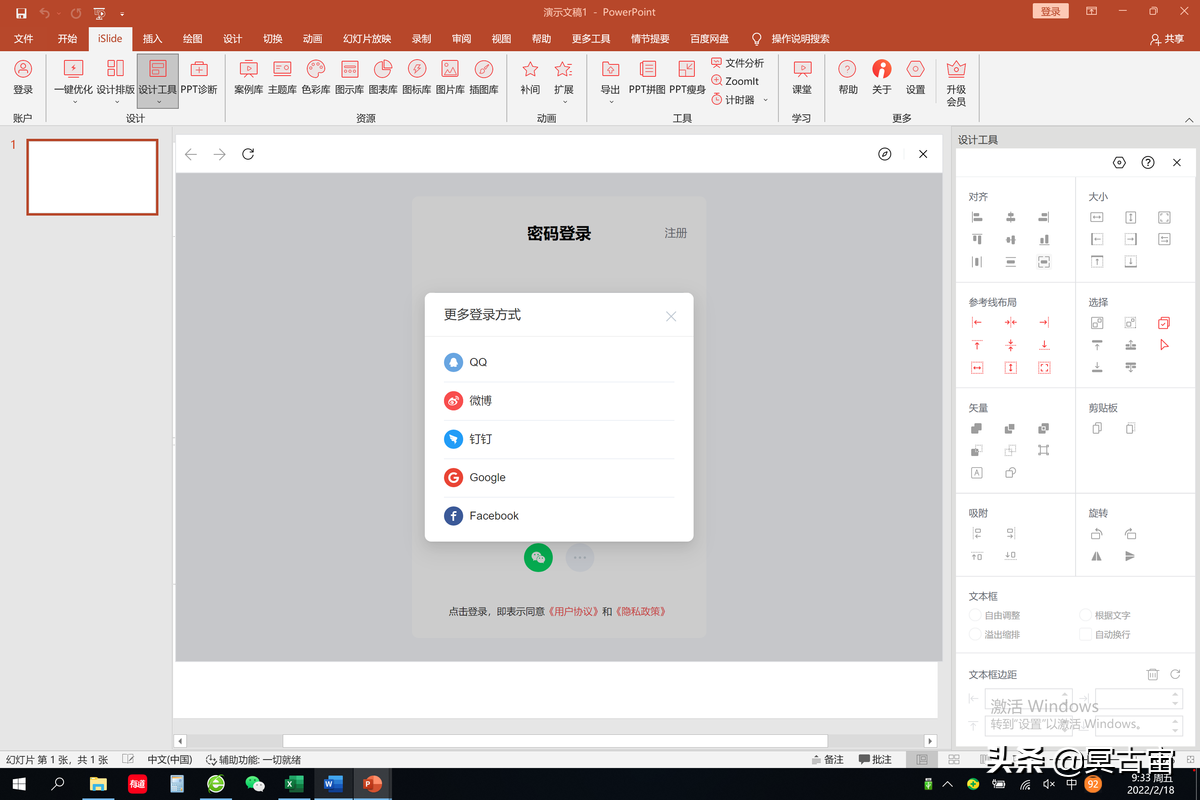
Task: Open the 文件 menu tab
Action: [24, 39]
